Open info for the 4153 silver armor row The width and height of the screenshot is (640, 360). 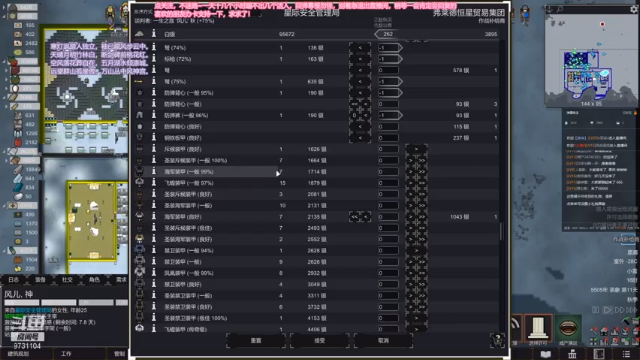tap(154, 318)
